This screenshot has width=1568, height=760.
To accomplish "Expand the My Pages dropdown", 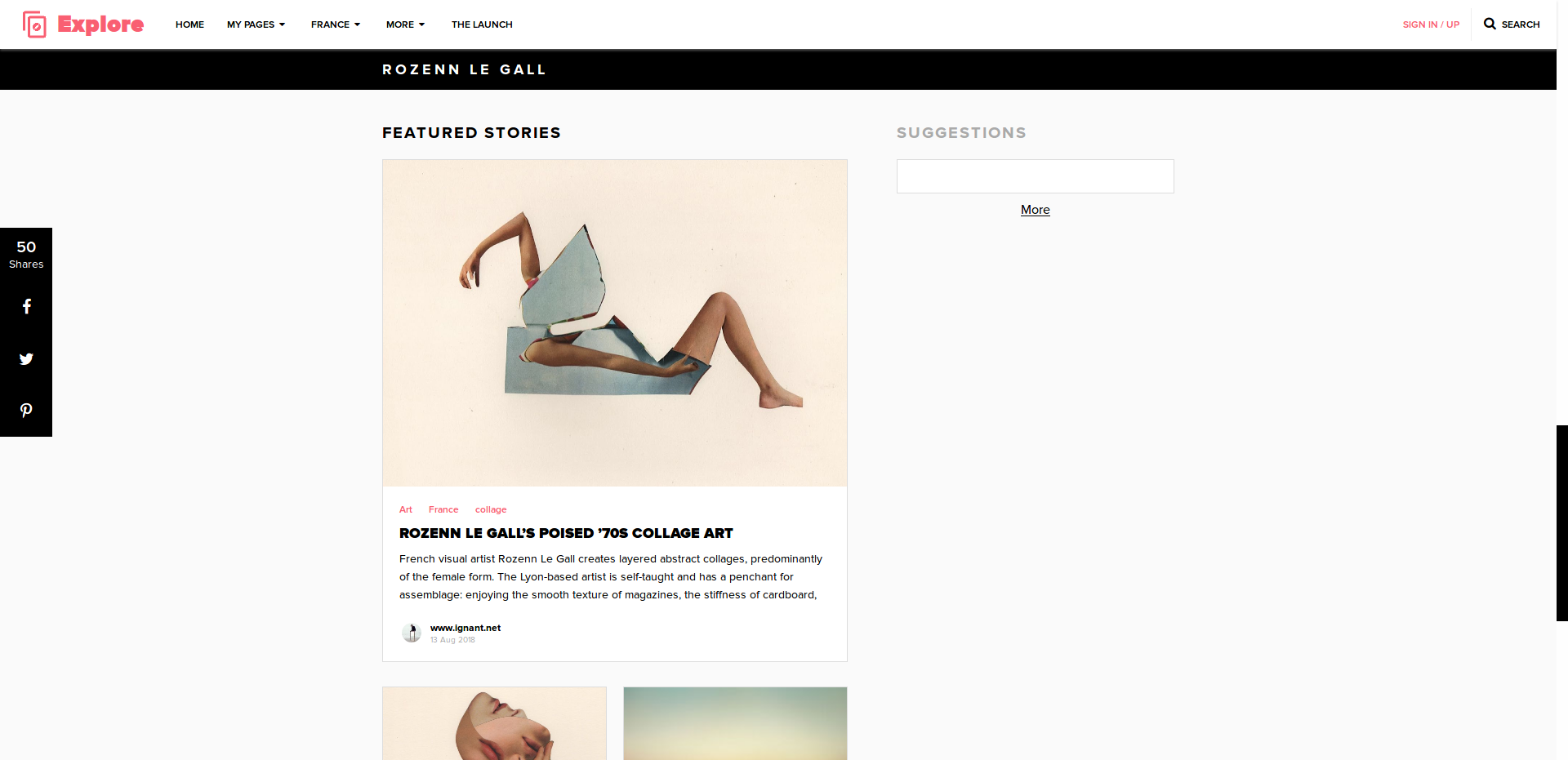I will click(x=256, y=24).
